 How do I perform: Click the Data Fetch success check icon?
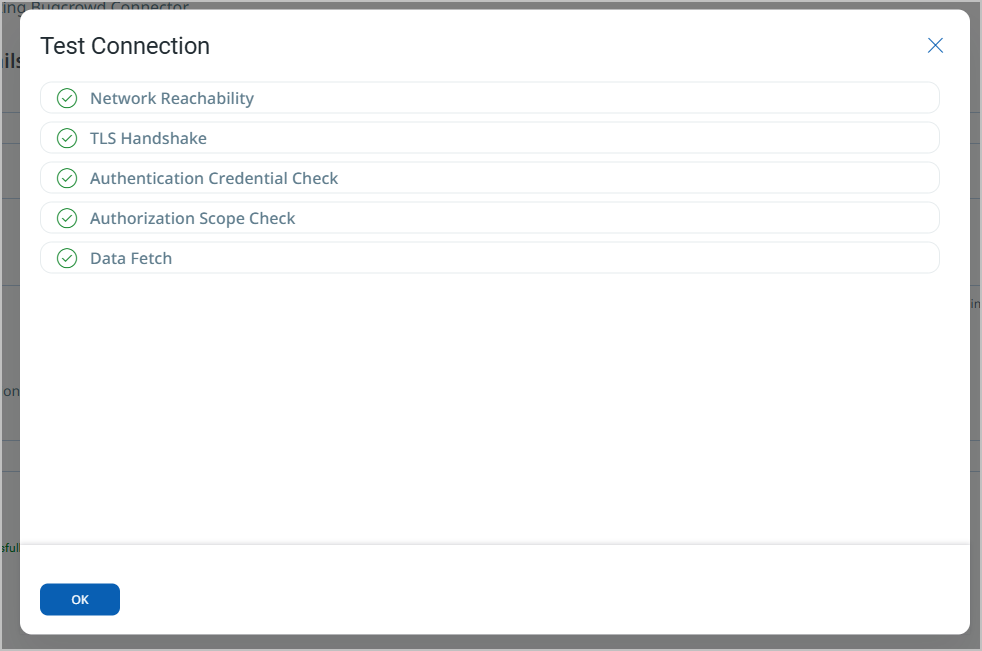pos(67,258)
